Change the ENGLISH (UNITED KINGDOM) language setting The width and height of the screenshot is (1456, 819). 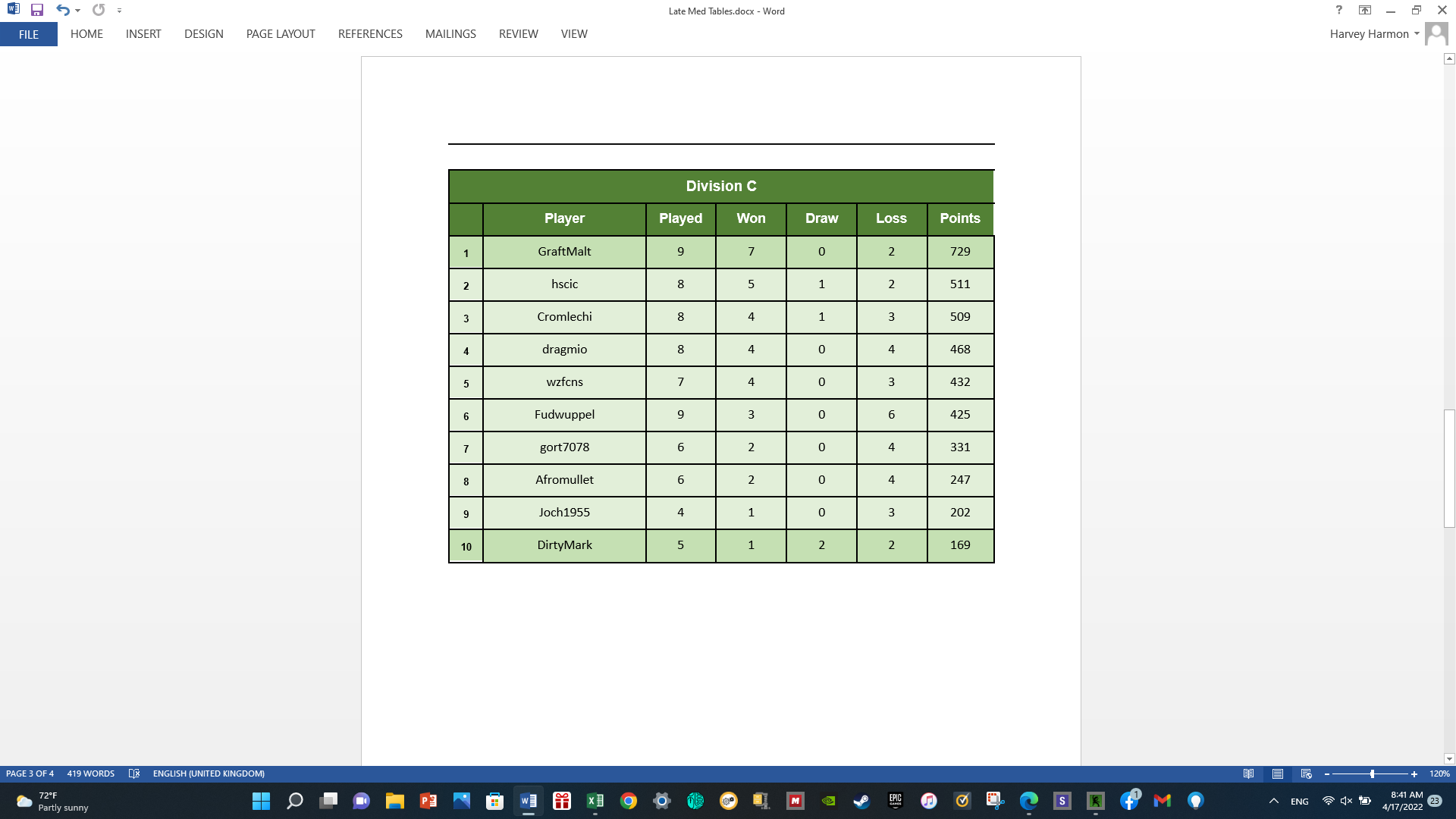[x=209, y=773]
